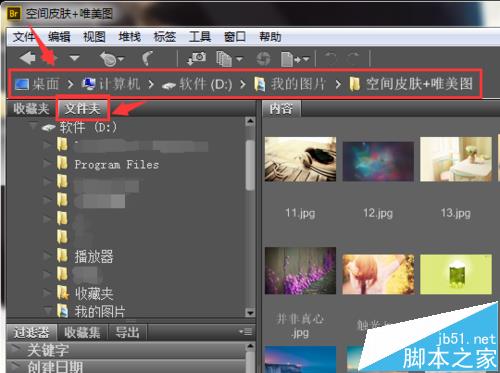500x373 pixels.
Task: Click the output to web or PDF icon
Action: [x=295, y=59]
